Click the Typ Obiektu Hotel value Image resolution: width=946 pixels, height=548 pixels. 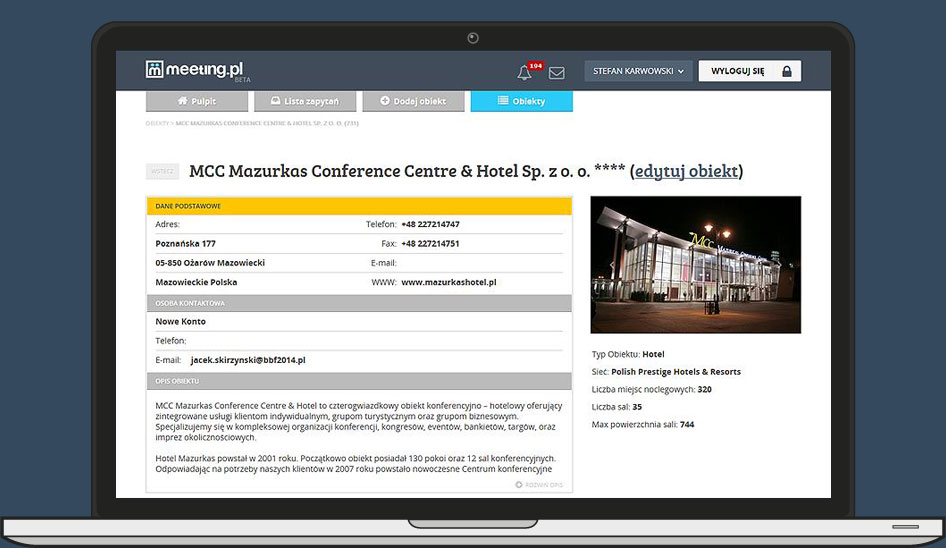[x=653, y=354]
